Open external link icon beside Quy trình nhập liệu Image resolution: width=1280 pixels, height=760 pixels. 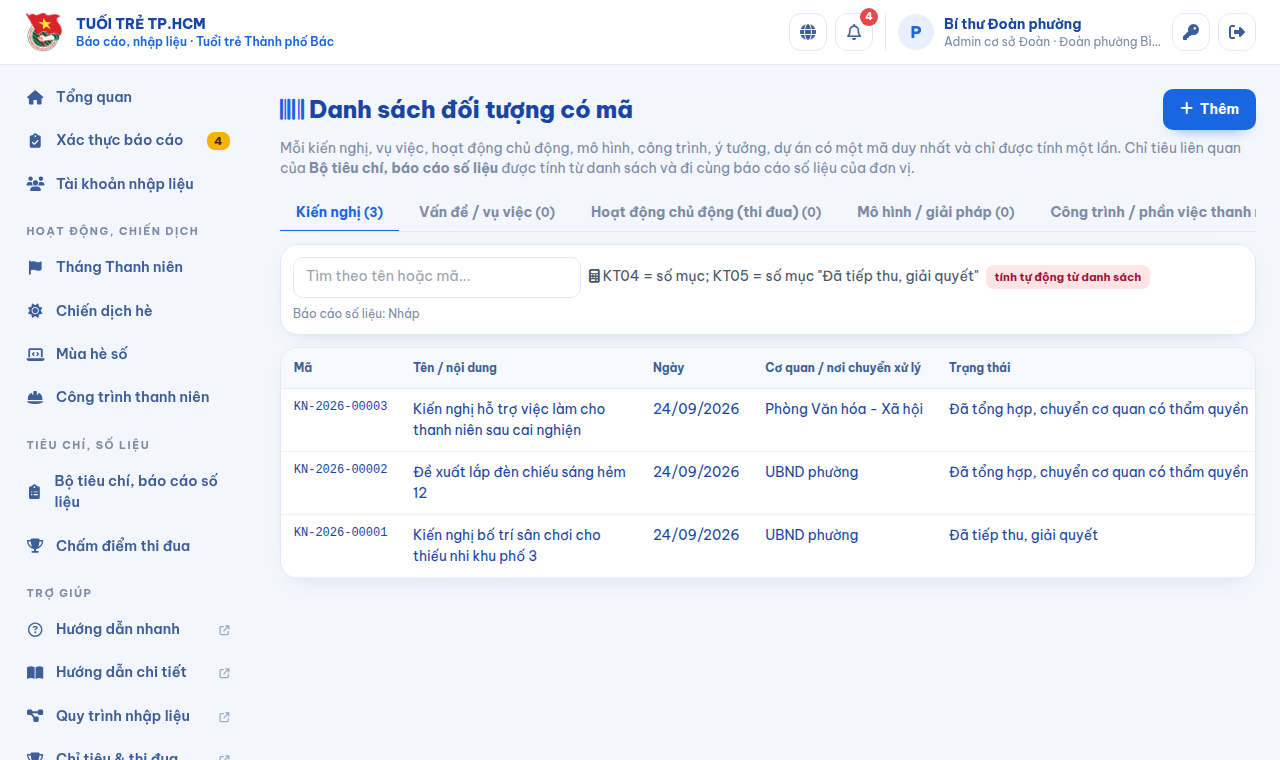click(224, 717)
